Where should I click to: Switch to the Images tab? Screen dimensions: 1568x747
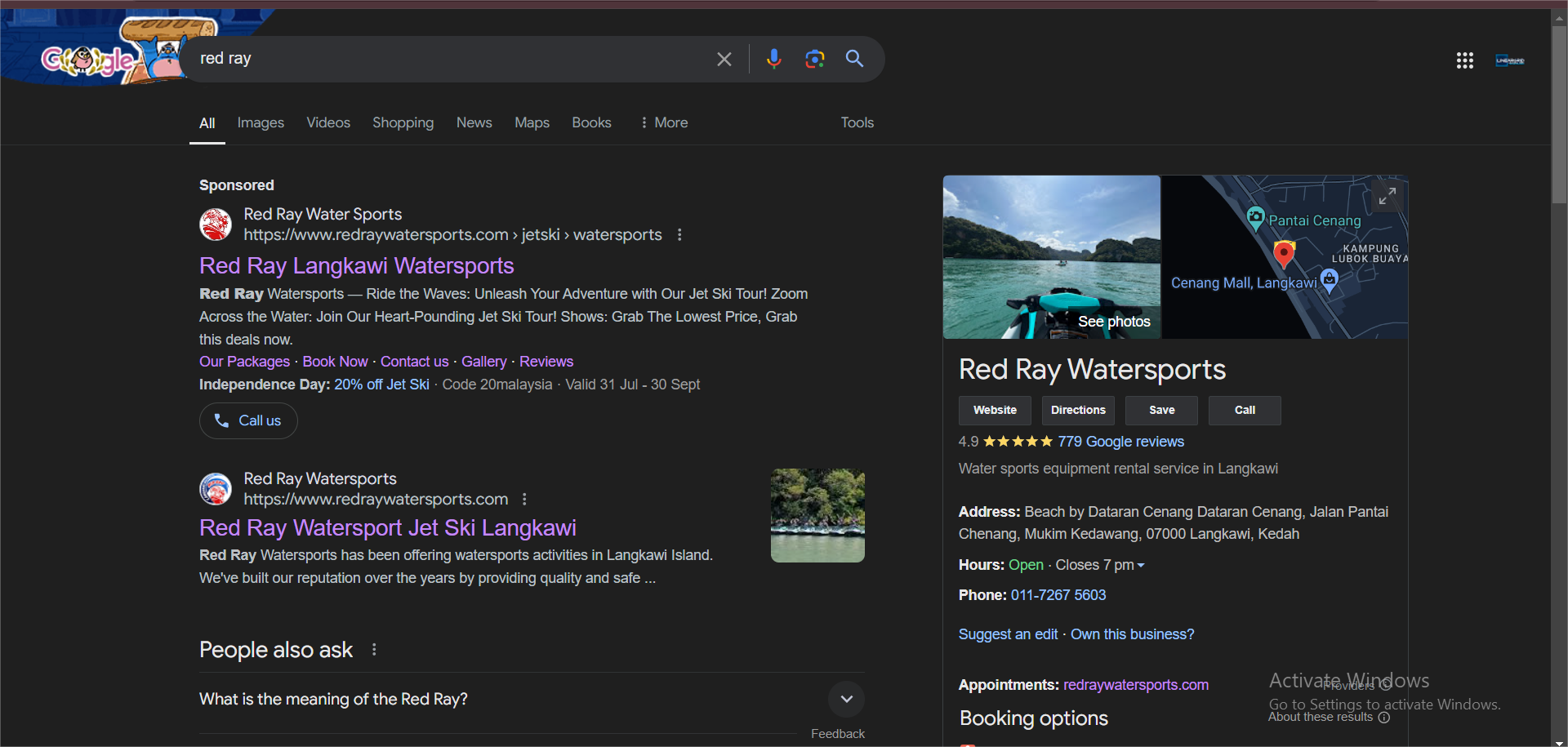(x=261, y=122)
